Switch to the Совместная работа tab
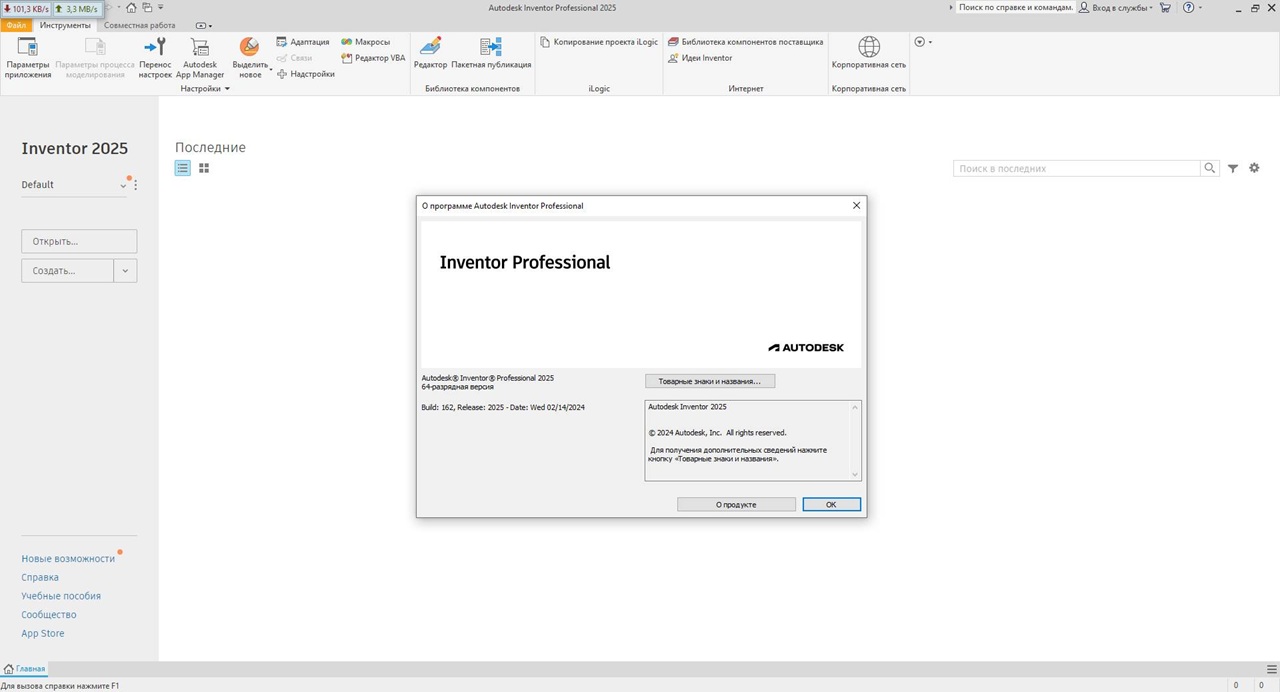1280x692 pixels. click(139, 25)
